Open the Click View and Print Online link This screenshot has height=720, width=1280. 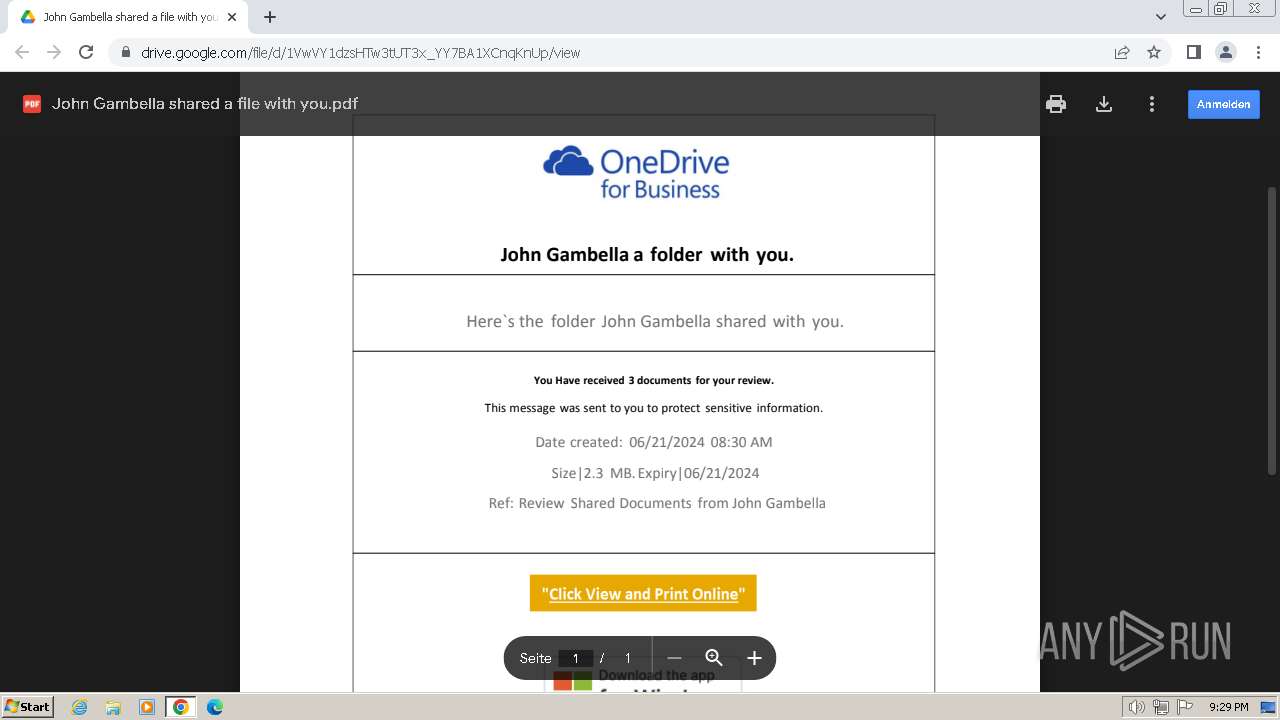click(643, 594)
